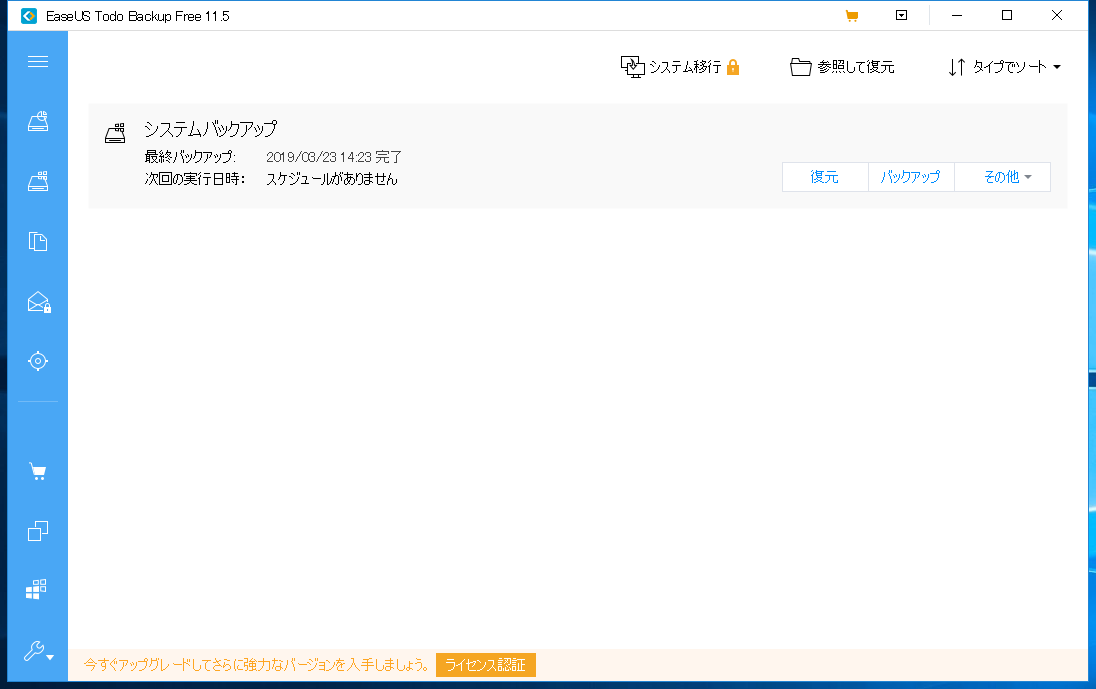Expand the その他 dropdown
Image resolution: width=1096 pixels, height=689 pixels.
(x=1001, y=176)
